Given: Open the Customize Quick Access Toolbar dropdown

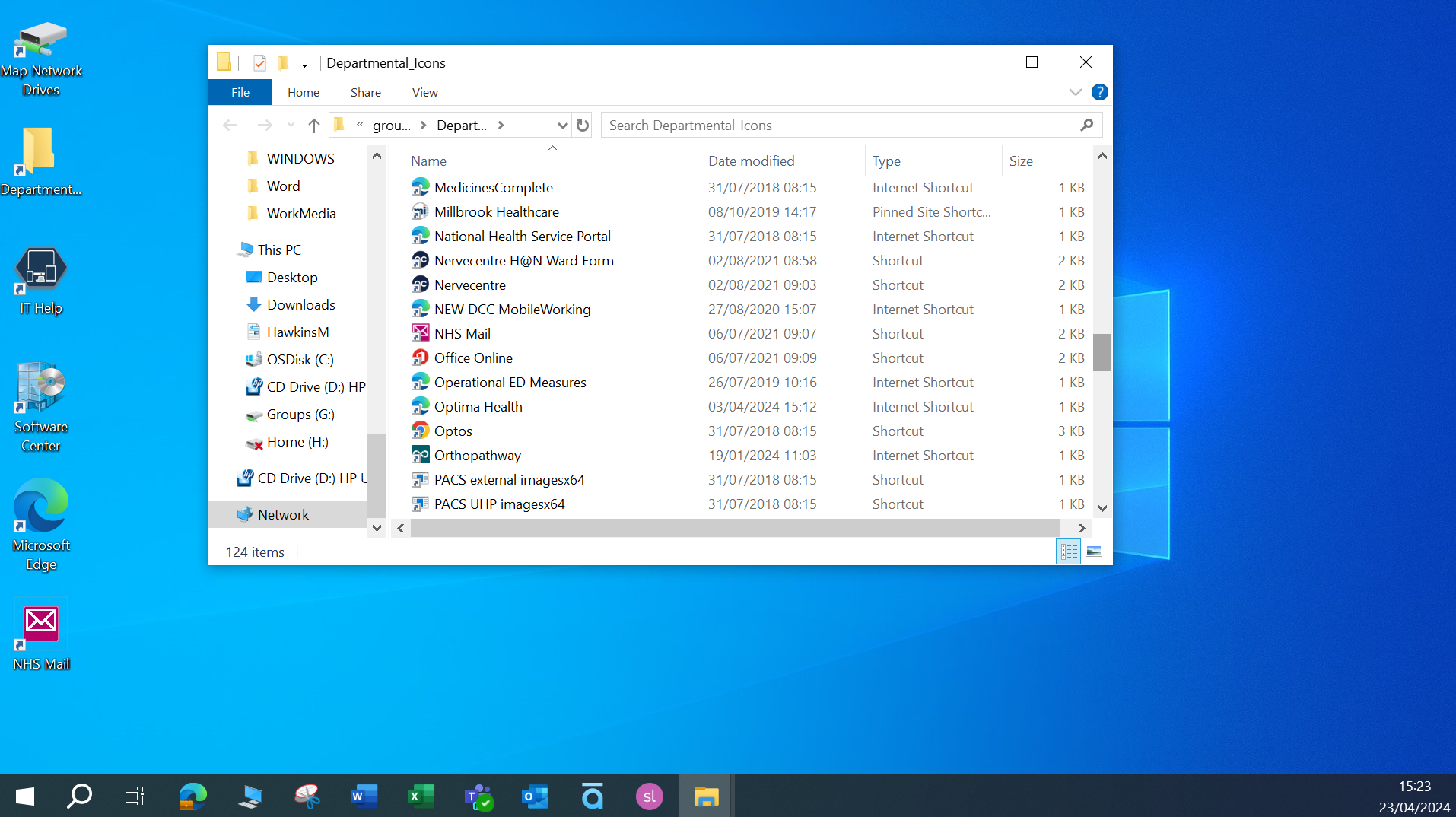Looking at the screenshot, I should pyautogui.click(x=304, y=64).
